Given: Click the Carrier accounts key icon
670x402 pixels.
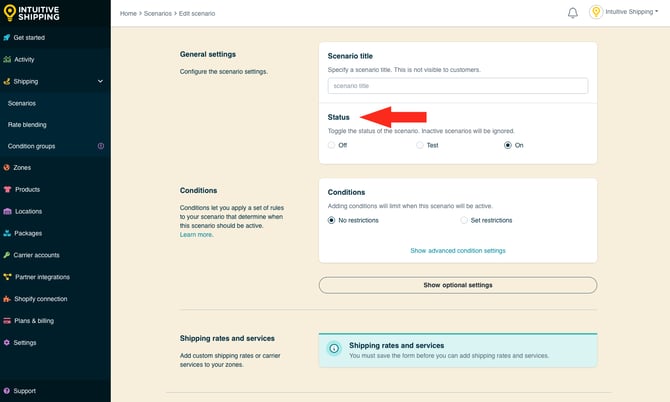Looking at the screenshot, I should click(x=7, y=255).
